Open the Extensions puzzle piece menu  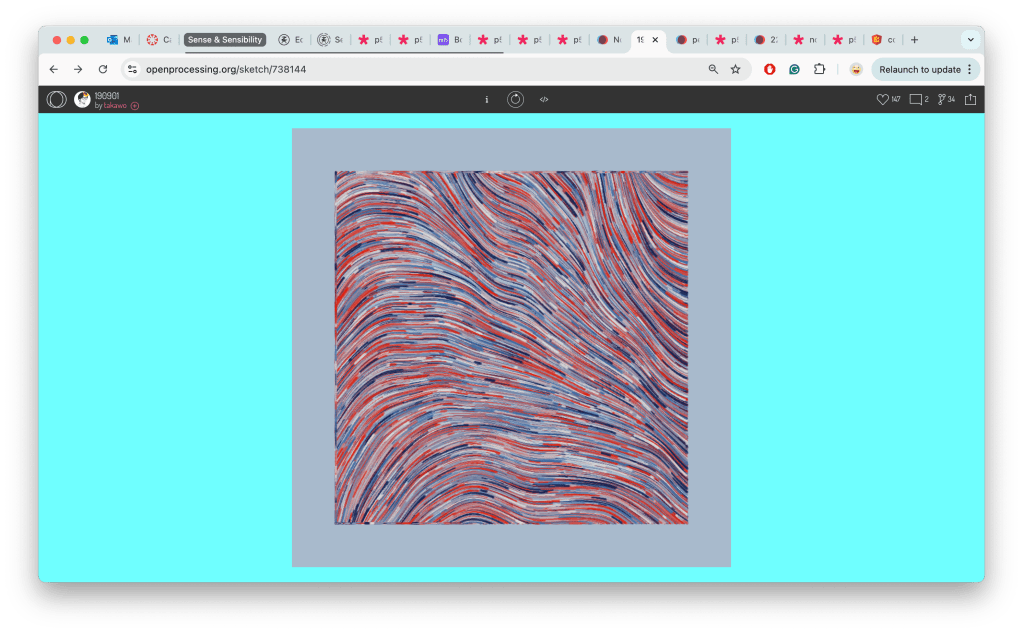[819, 69]
